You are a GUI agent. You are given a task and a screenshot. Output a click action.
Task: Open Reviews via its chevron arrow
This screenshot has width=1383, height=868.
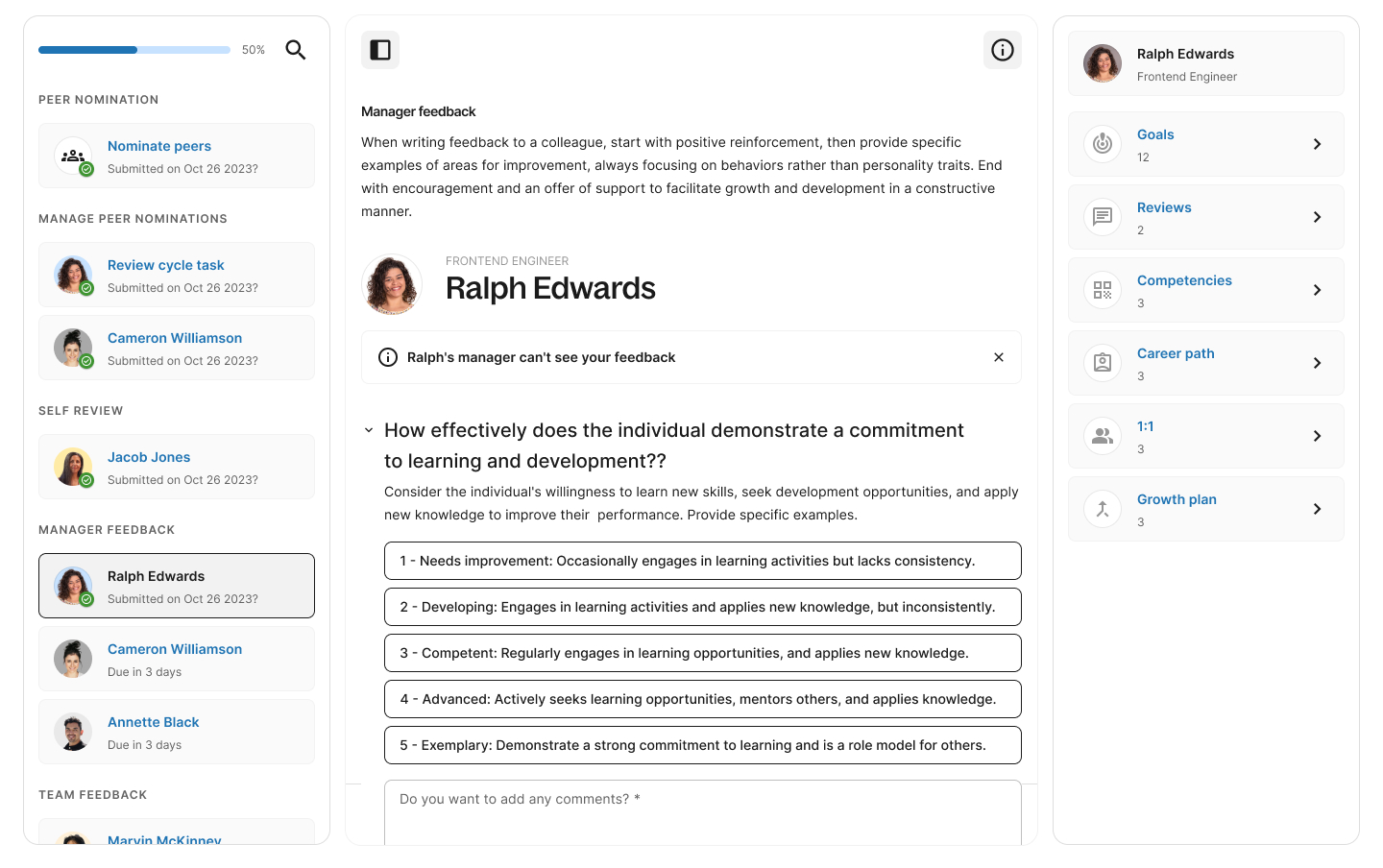pos(1317,217)
